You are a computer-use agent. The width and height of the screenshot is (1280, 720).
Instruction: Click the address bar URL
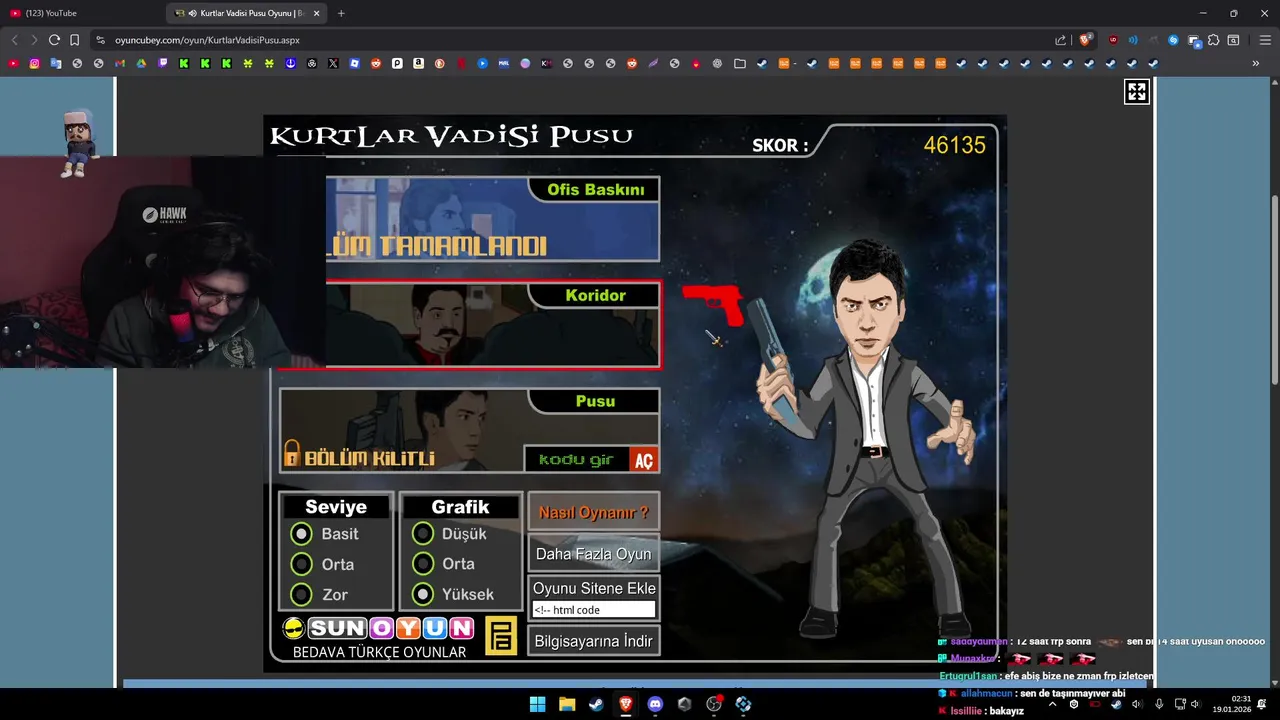[x=207, y=40]
